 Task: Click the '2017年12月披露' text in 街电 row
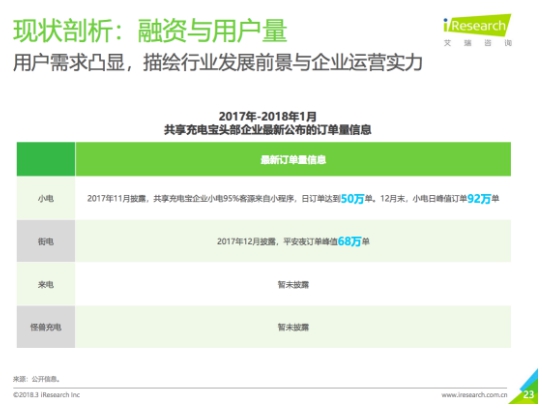tap(246, 241)
